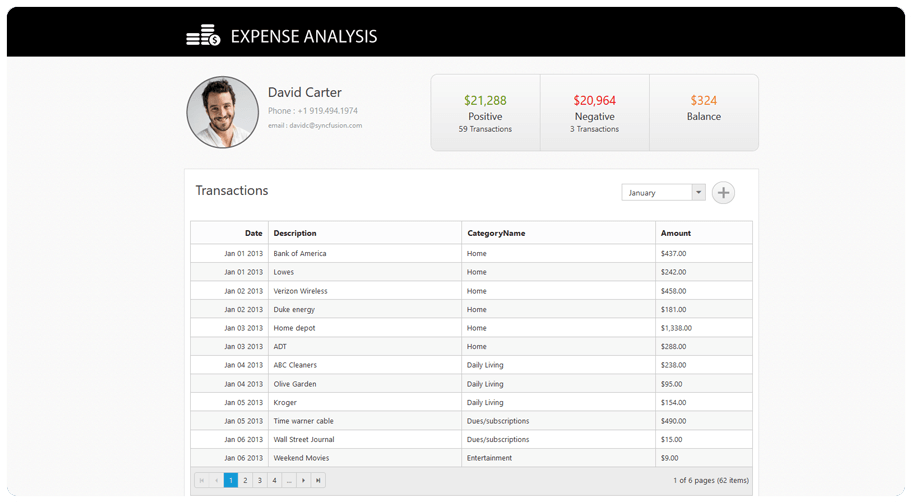Go to first page in pager
The width and height of the screenshot is (912, 504).
(x=202, y=481)
